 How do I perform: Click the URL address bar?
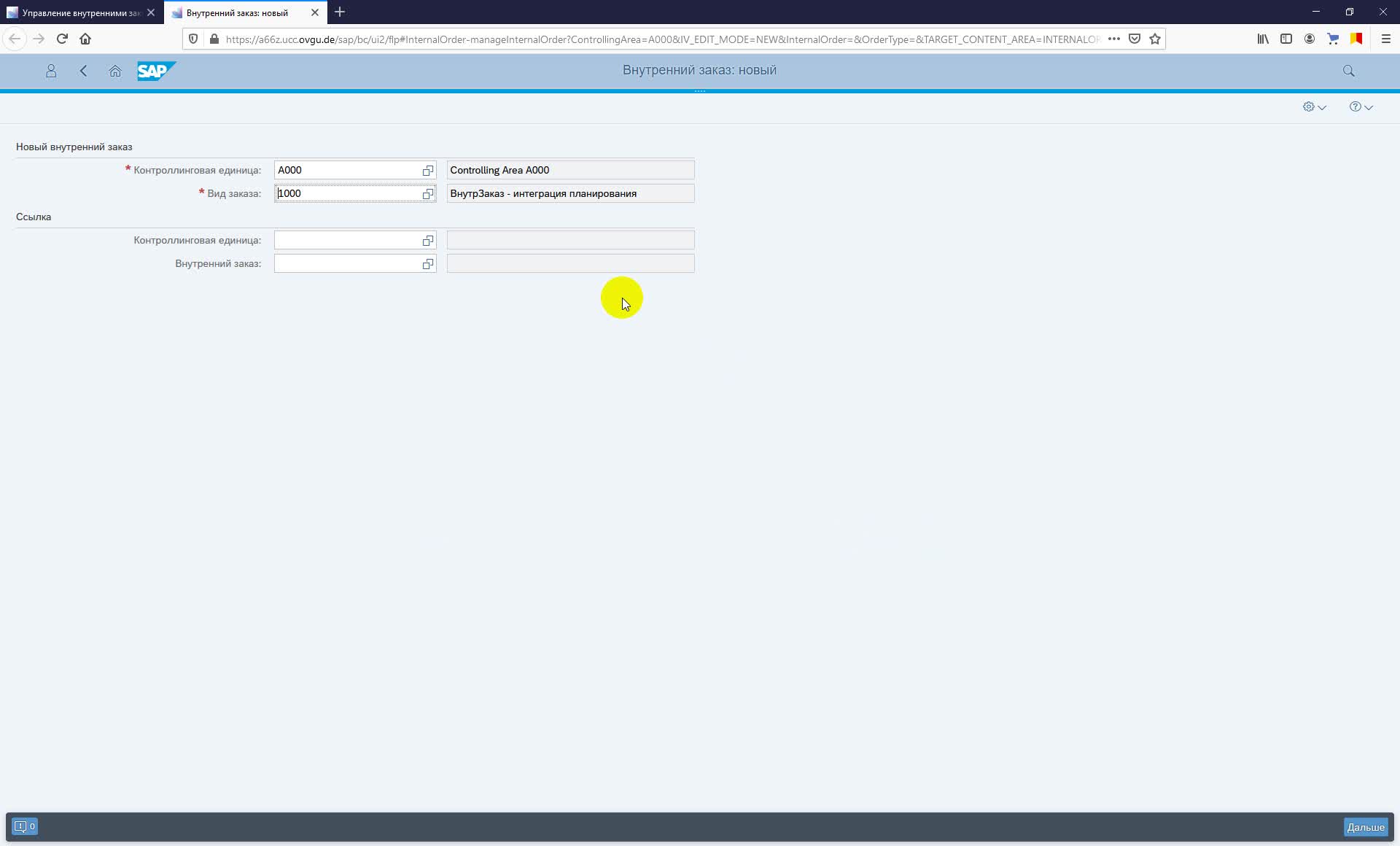tap(662, 39)
